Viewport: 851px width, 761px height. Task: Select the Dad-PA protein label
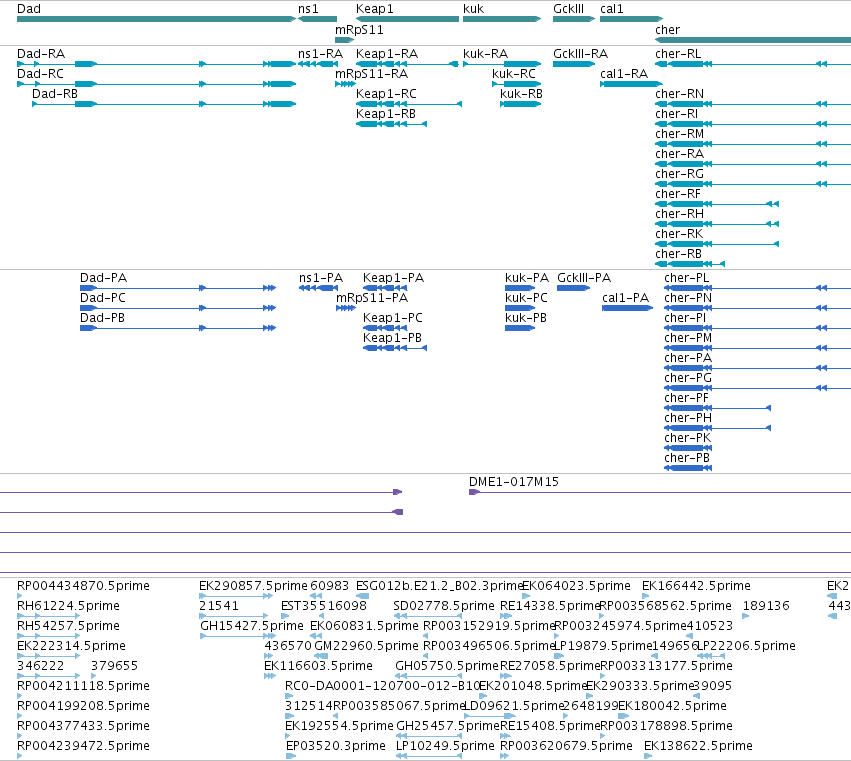[104, 278]
